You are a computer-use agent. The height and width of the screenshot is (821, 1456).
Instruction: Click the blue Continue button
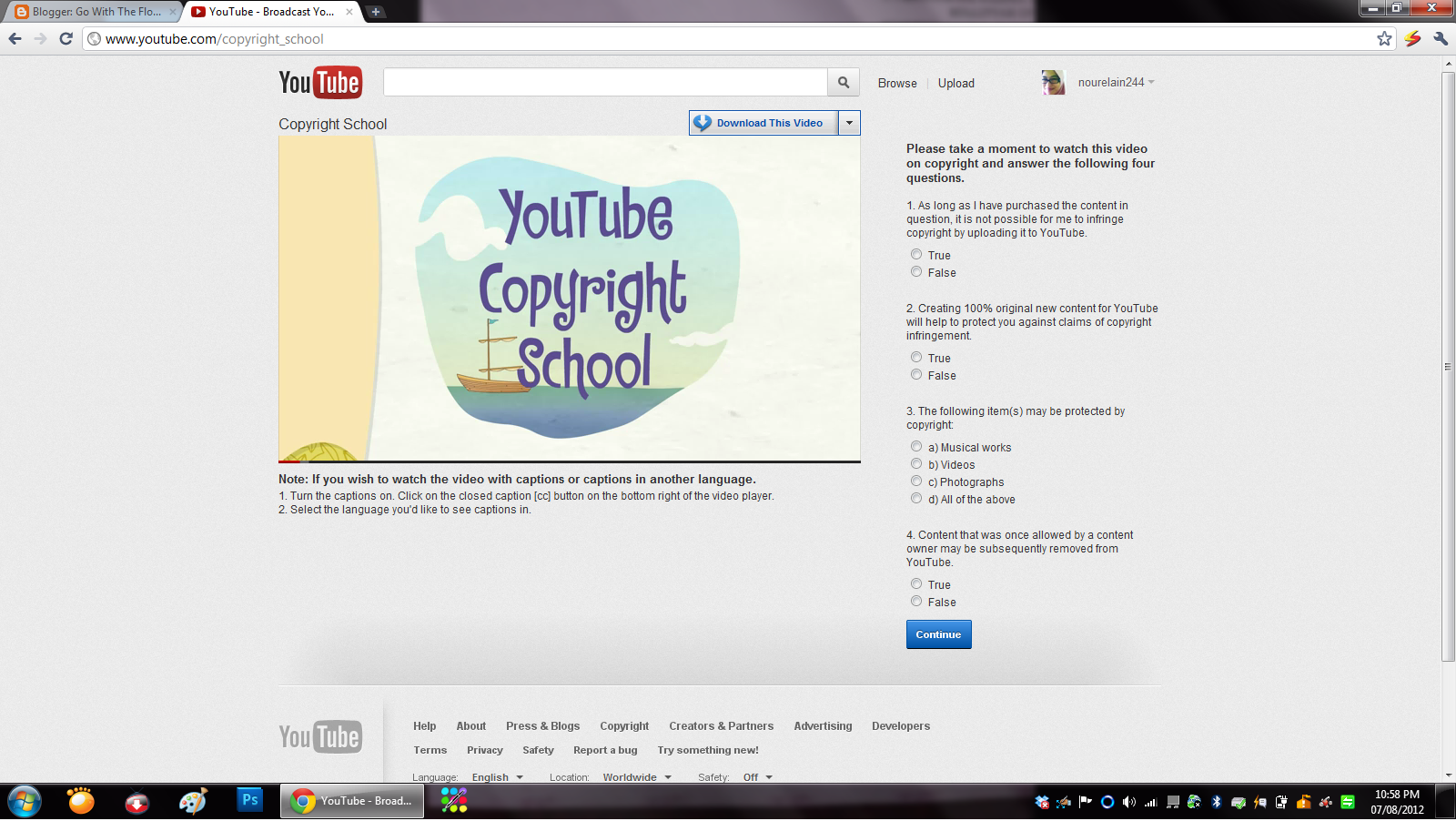click(x=939, y=634)
